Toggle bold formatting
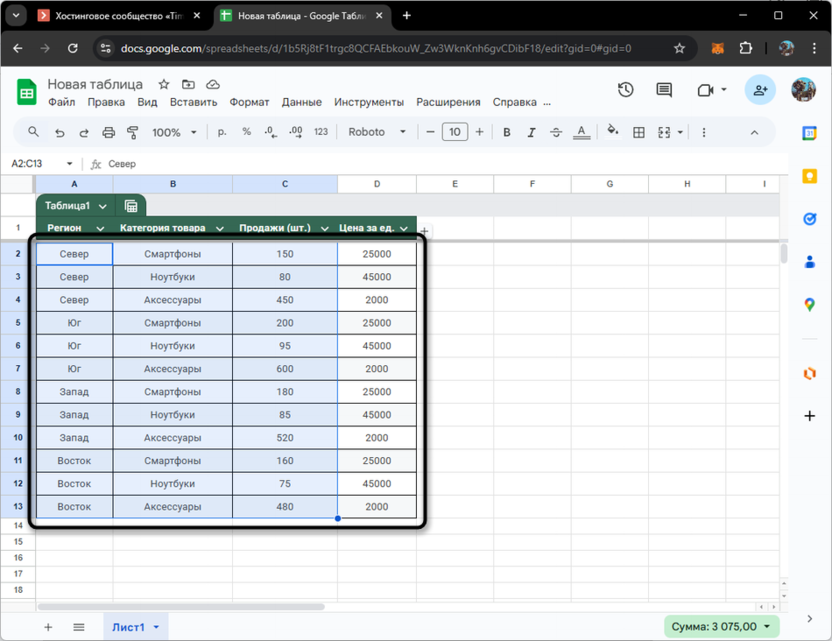The image size is (832, 641). pyautogui.click(x=507, y=132)
